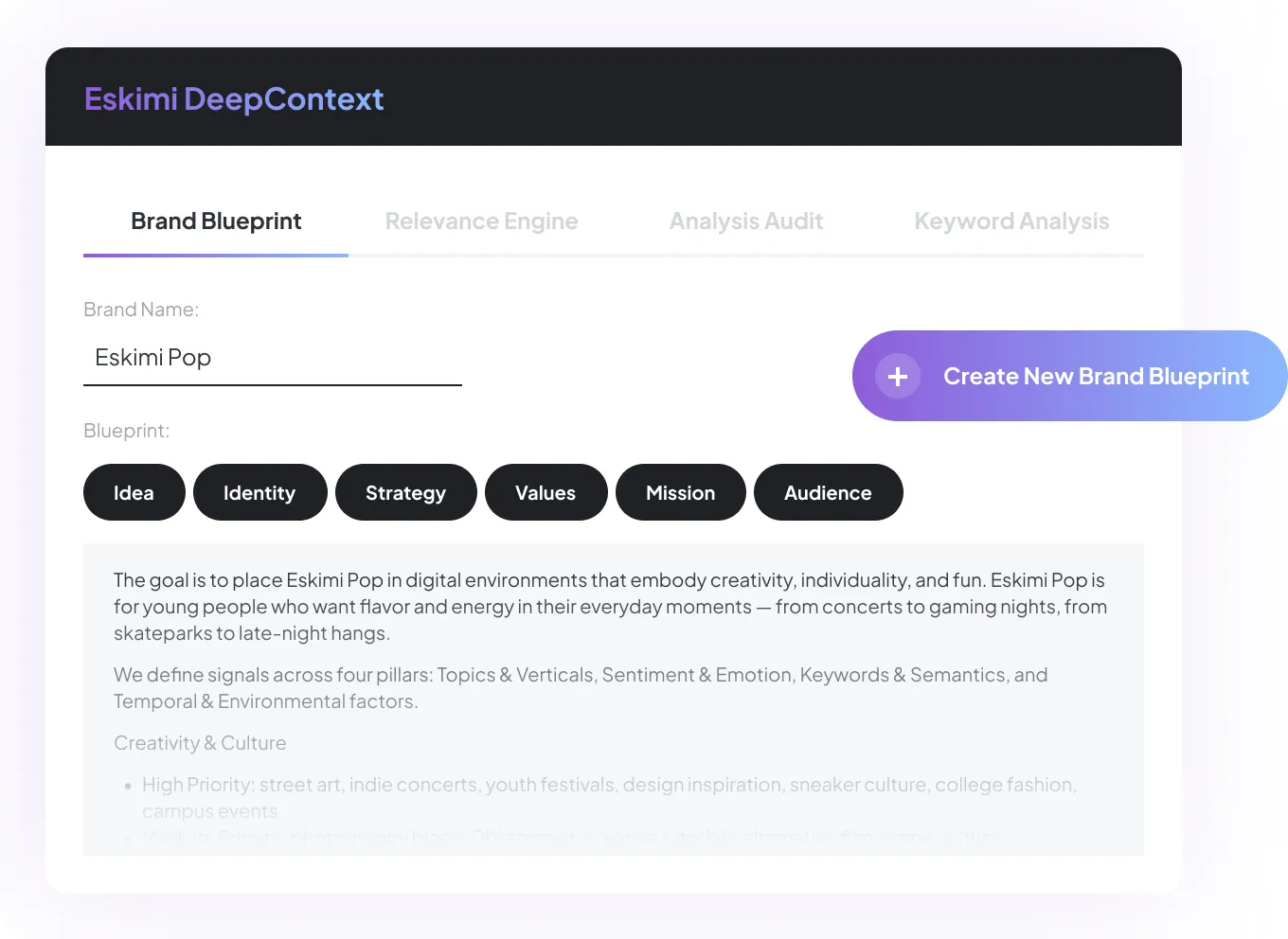Click the 'Brand Name:' label

coord(141,310)
